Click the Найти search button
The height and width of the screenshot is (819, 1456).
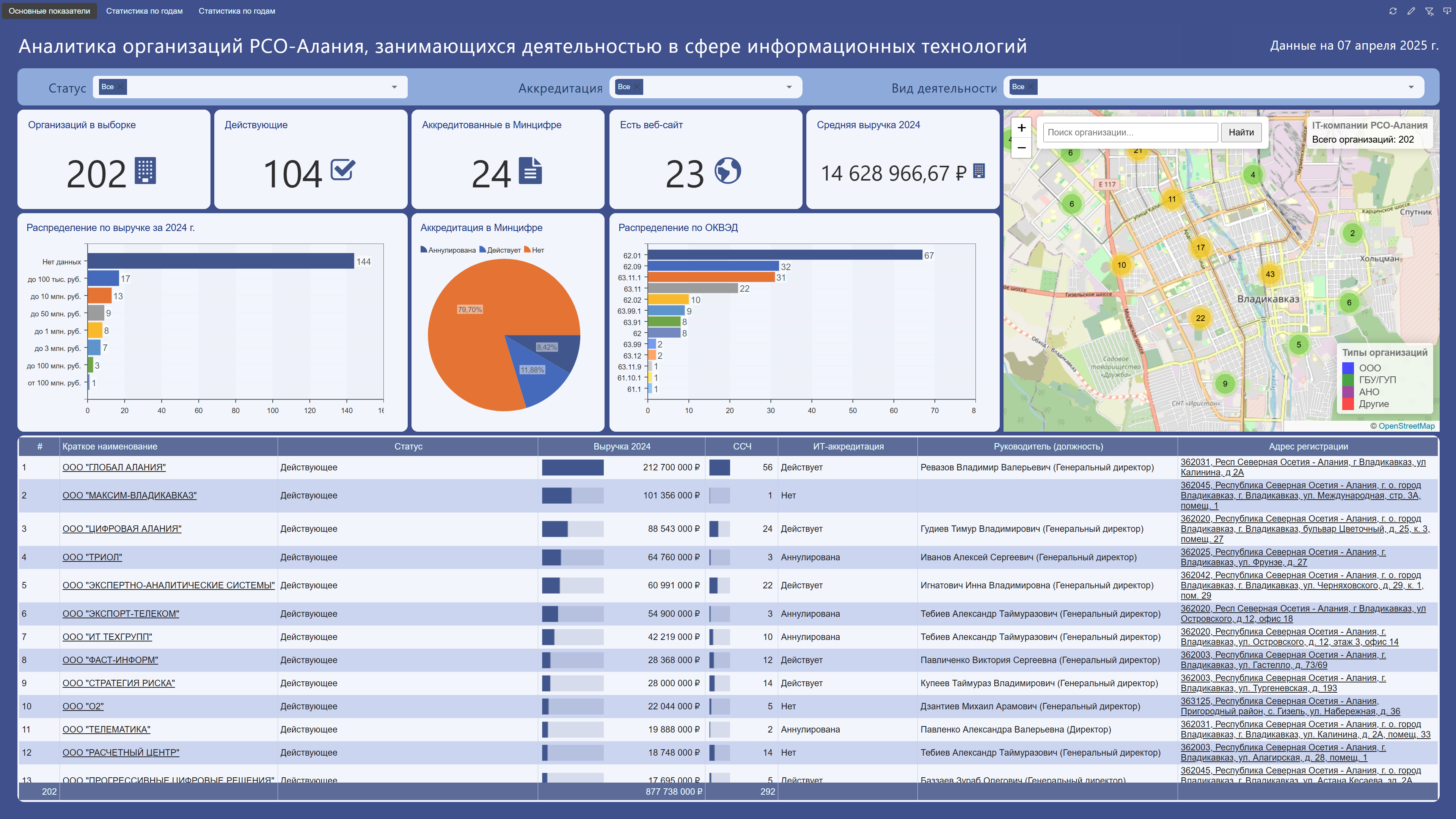1241,132
